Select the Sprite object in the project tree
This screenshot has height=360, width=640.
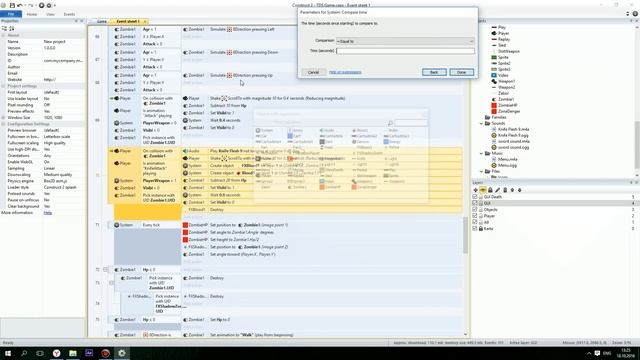click(500, 57)
